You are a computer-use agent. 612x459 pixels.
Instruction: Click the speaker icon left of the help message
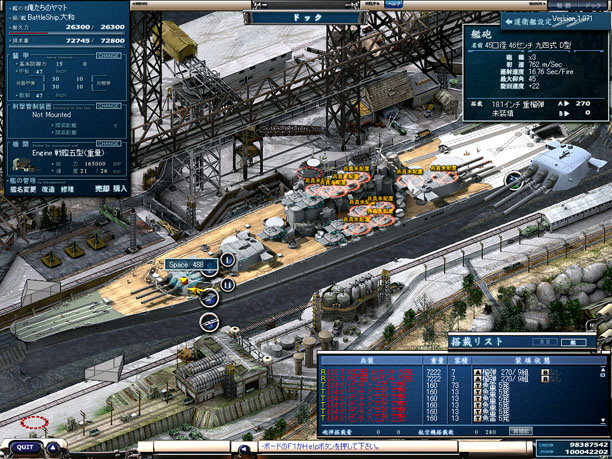244,449
